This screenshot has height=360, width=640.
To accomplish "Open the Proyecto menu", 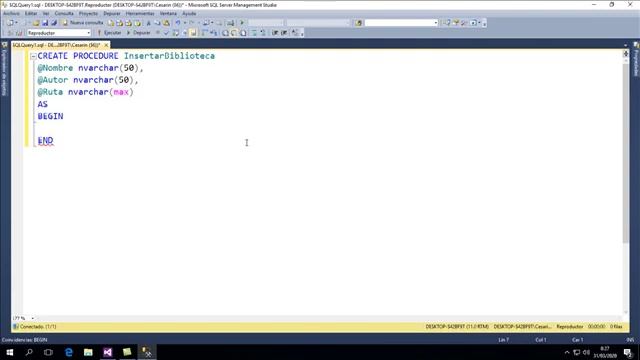I will pos(88,13).
